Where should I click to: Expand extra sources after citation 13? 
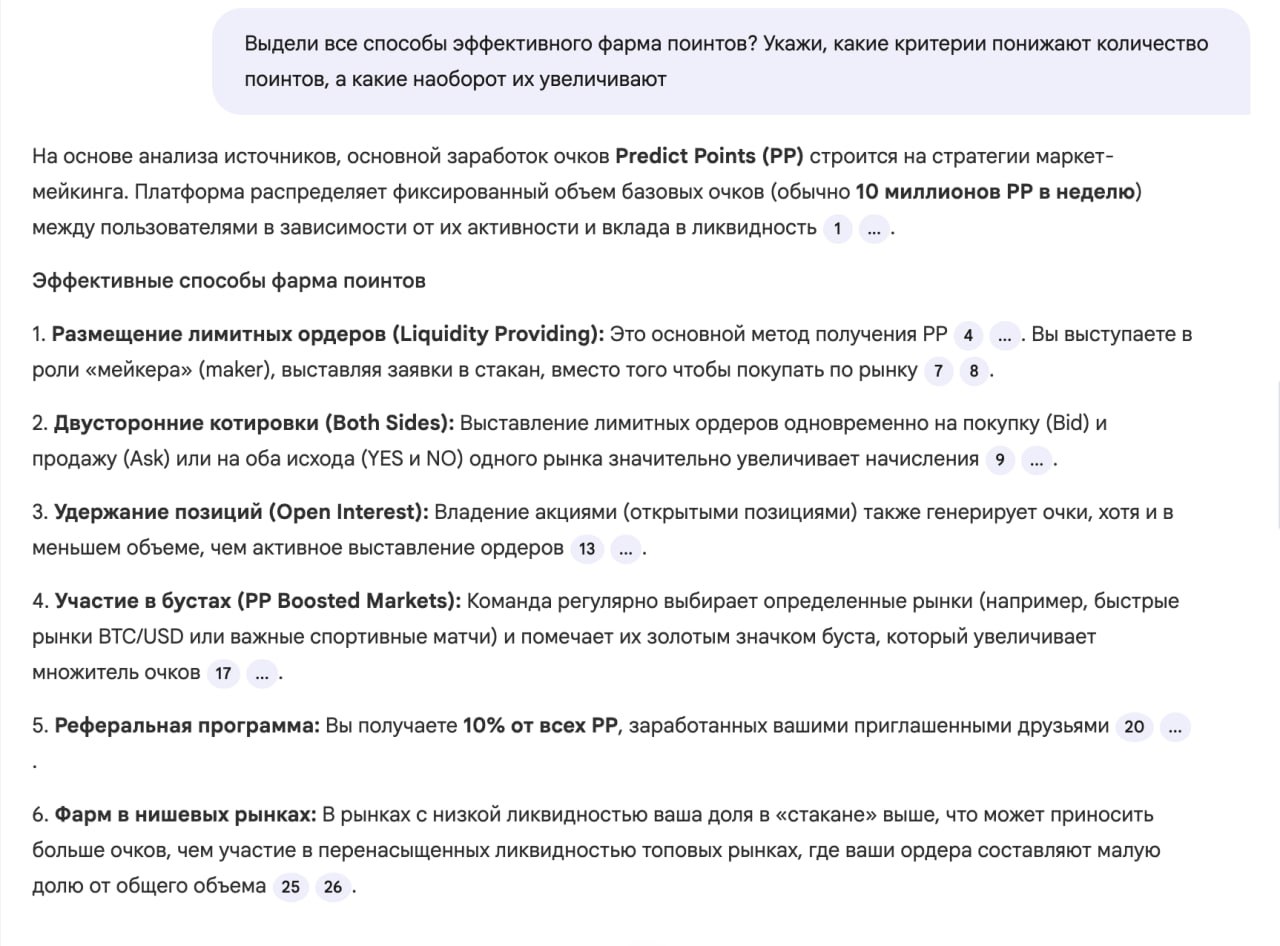[625, 549]
